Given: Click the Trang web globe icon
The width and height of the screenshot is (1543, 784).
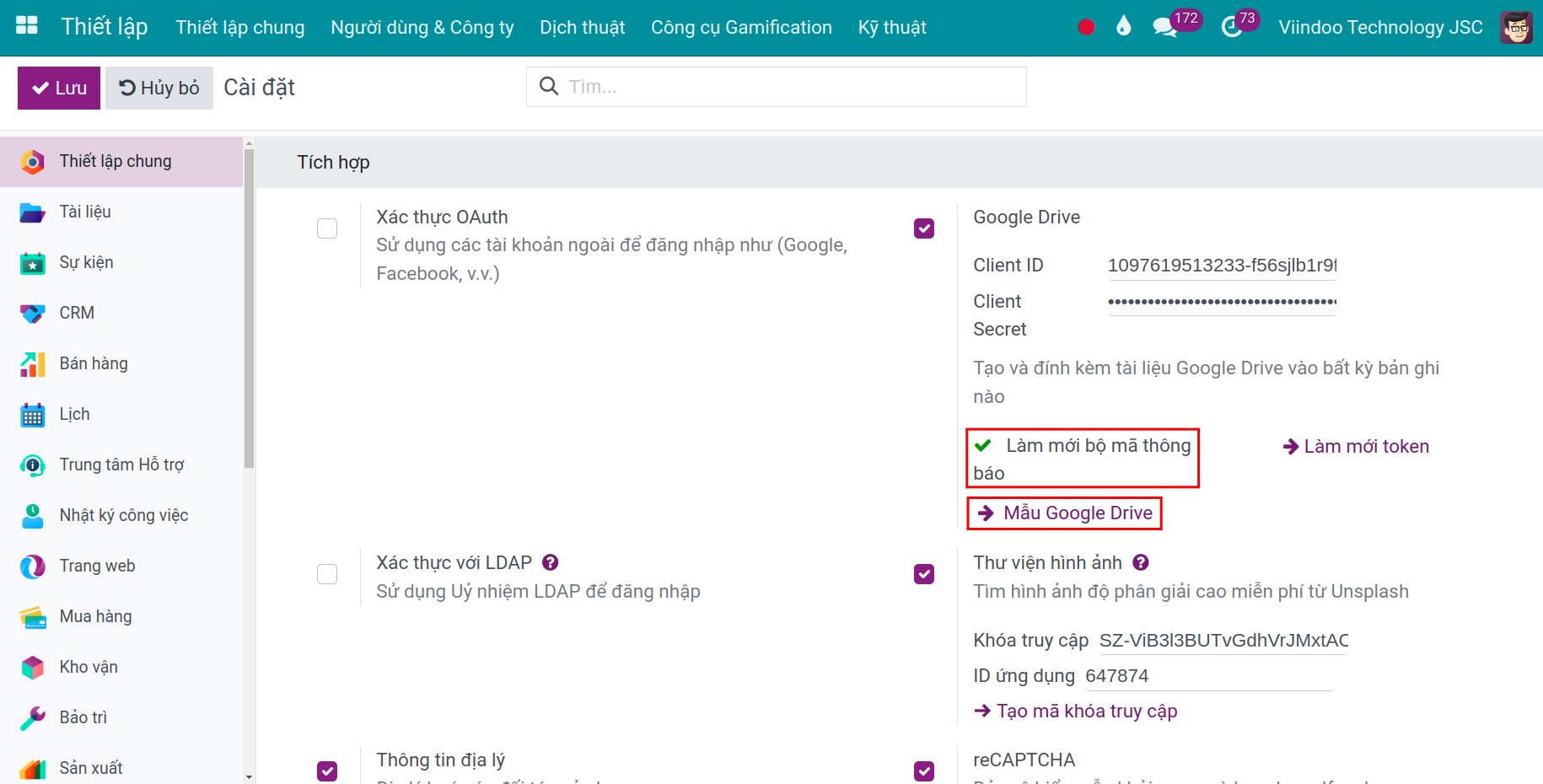Looking at the screenshot, I should pos(32,567).
